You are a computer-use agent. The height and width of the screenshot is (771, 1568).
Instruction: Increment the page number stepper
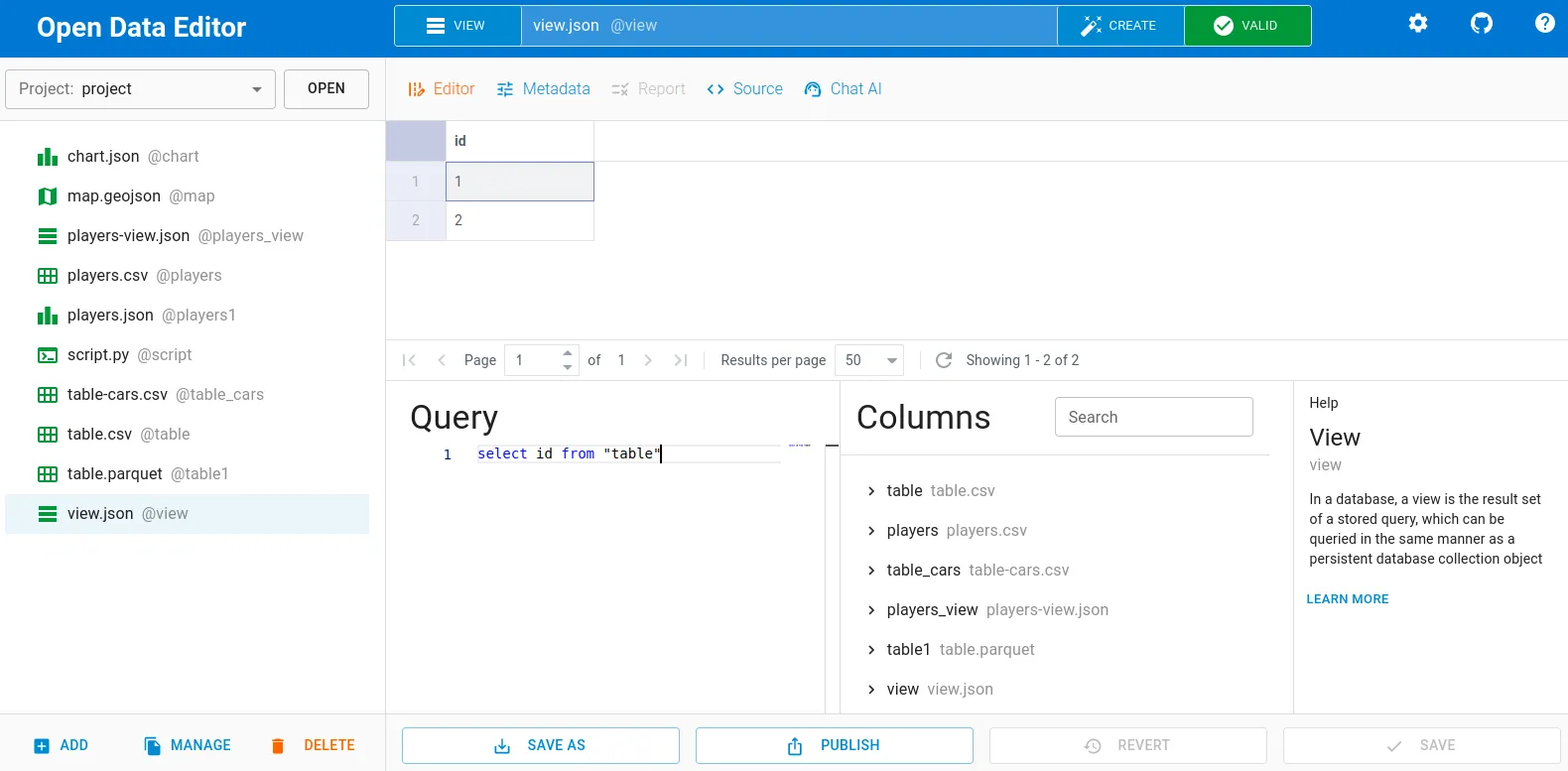pos(568,353)
